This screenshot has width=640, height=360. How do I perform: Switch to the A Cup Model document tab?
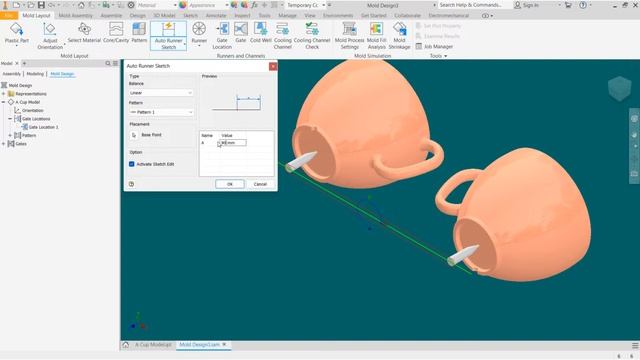click(153, 345)
